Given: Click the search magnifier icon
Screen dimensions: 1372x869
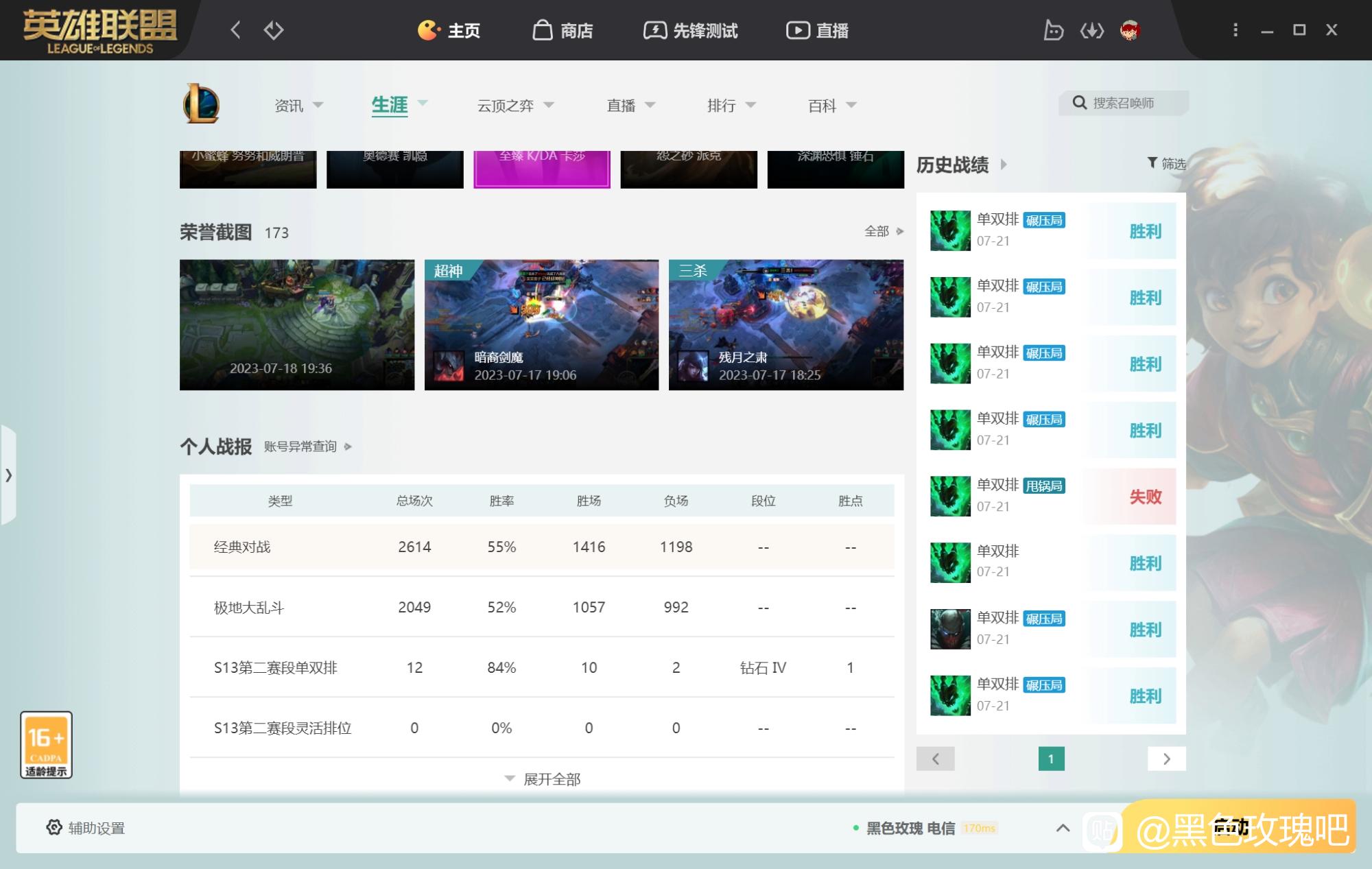Looking at the screenshot, I should [x=1079, y=103].
